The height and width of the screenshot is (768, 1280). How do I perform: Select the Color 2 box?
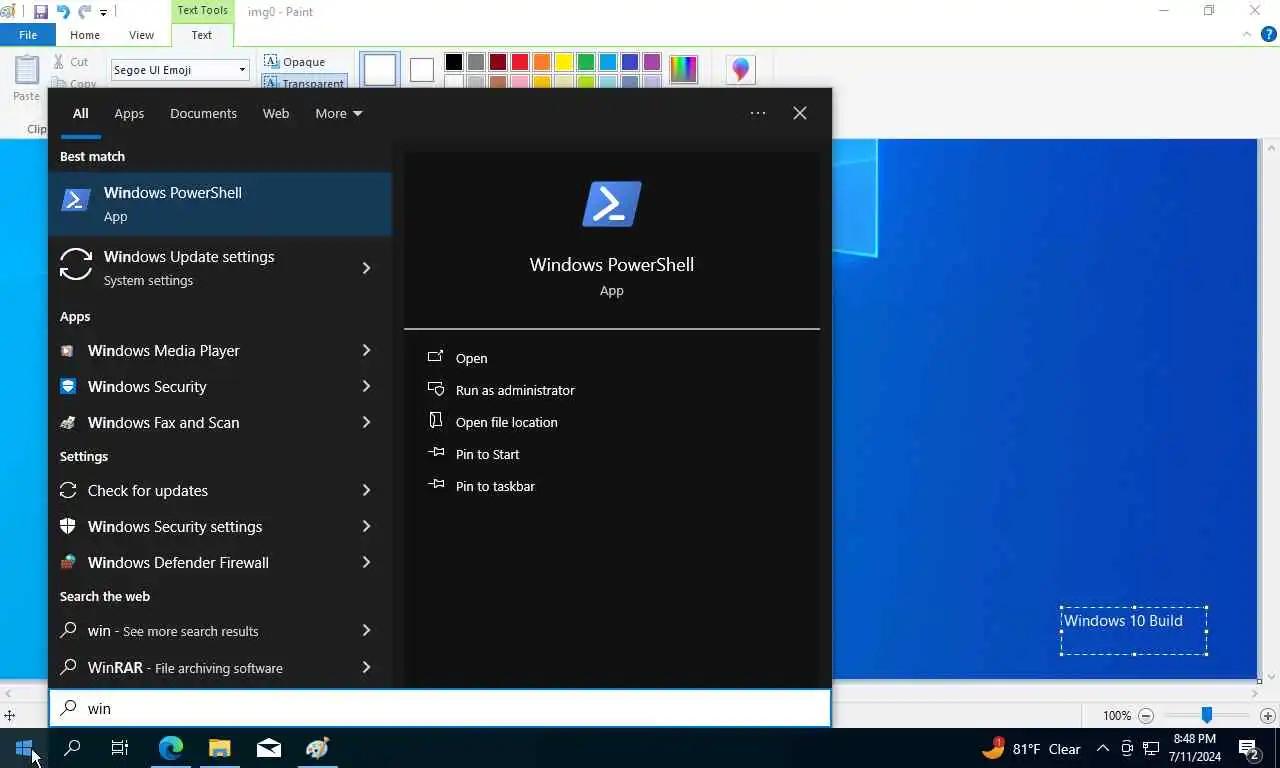pos(422,70)
